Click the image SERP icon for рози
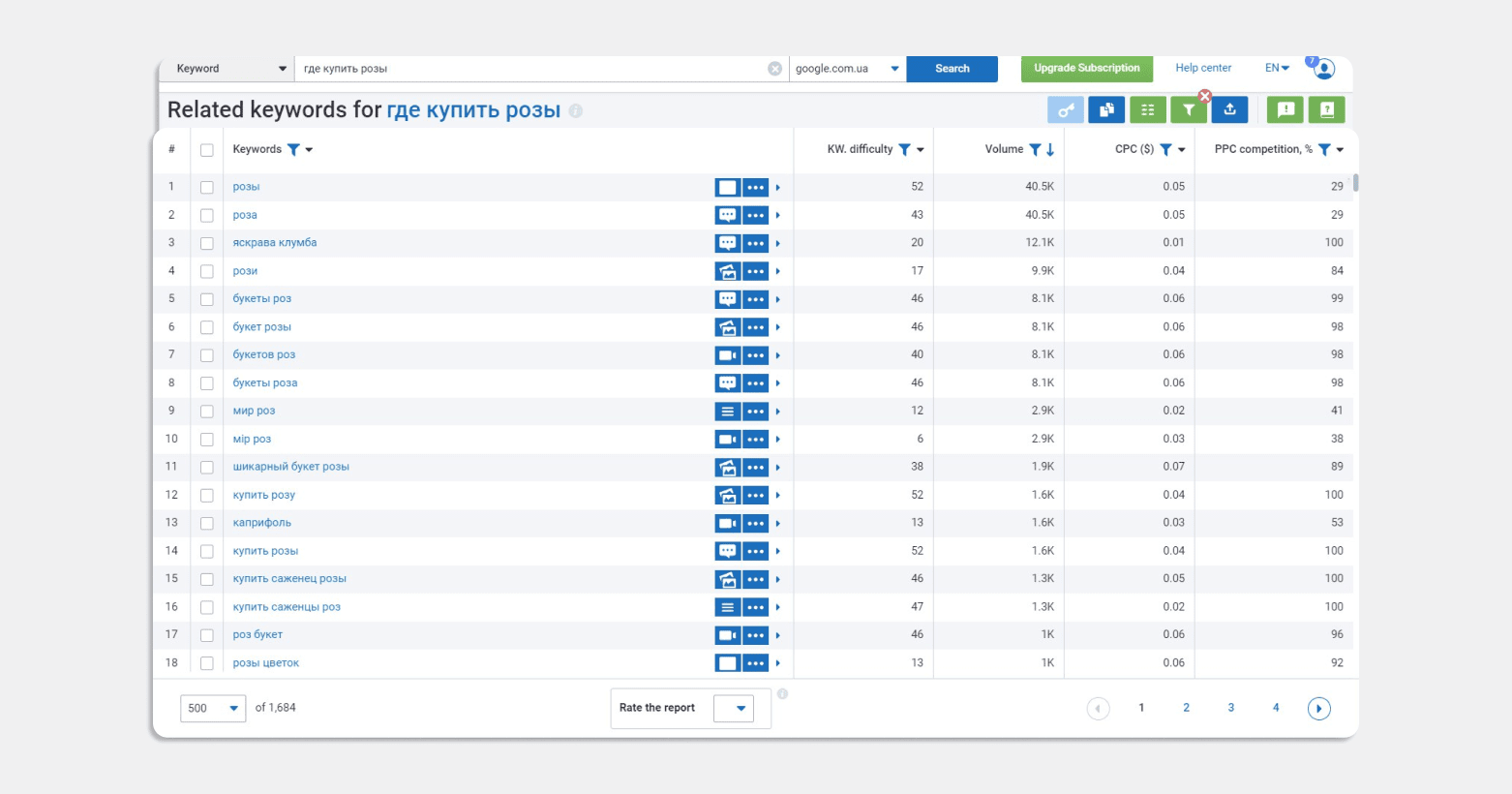This screenshot has height=794, width=1512. coord(728,271)
